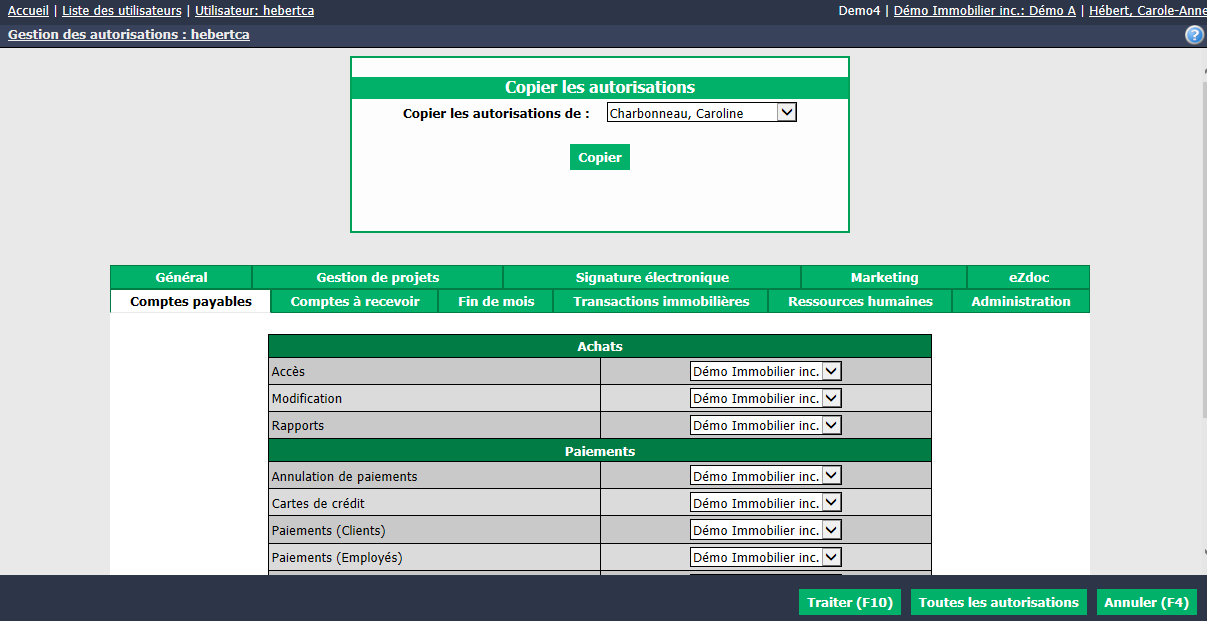Switch to the Général tab

pos(181,277)
